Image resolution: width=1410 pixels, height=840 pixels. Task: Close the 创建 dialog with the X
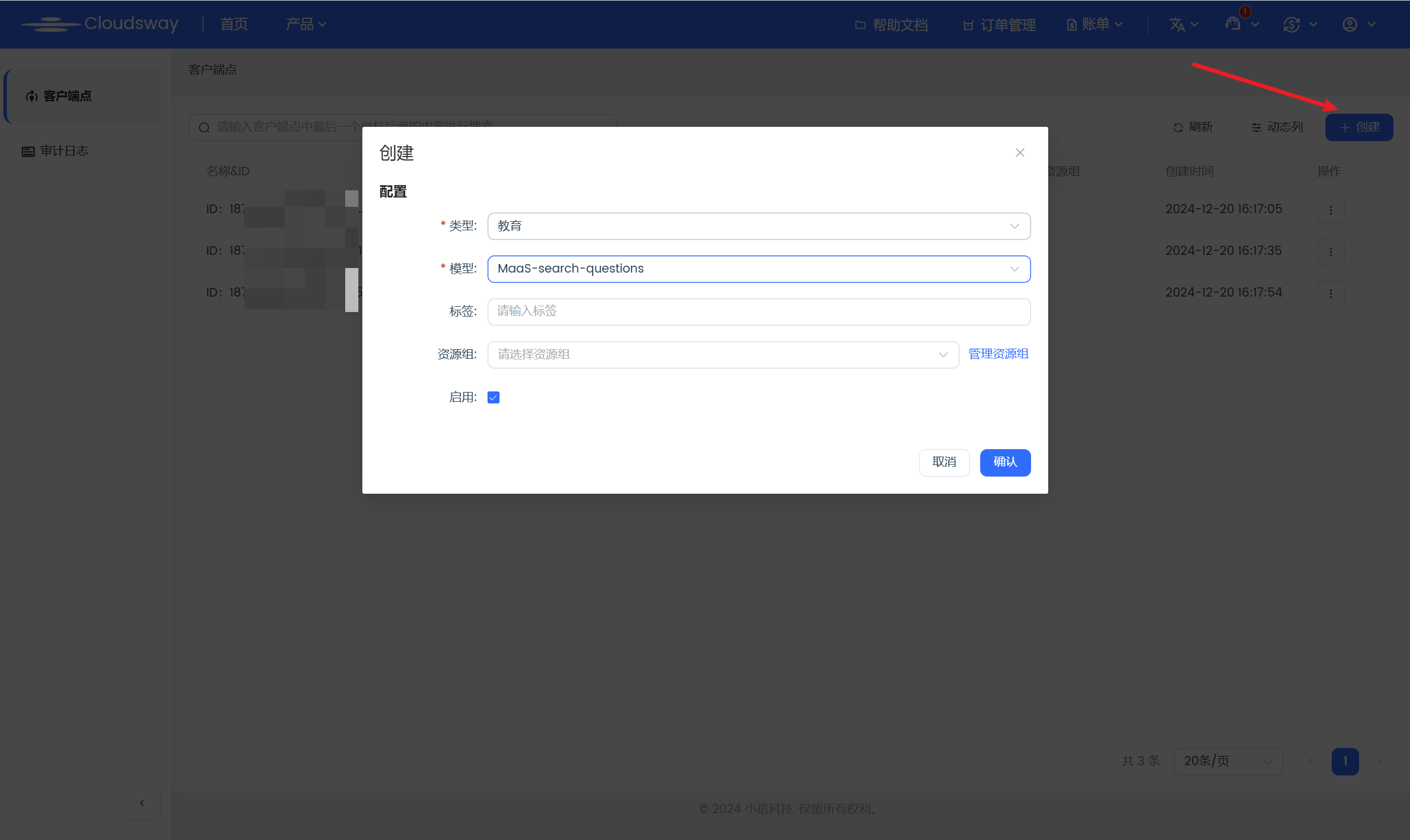(1020, 153)
